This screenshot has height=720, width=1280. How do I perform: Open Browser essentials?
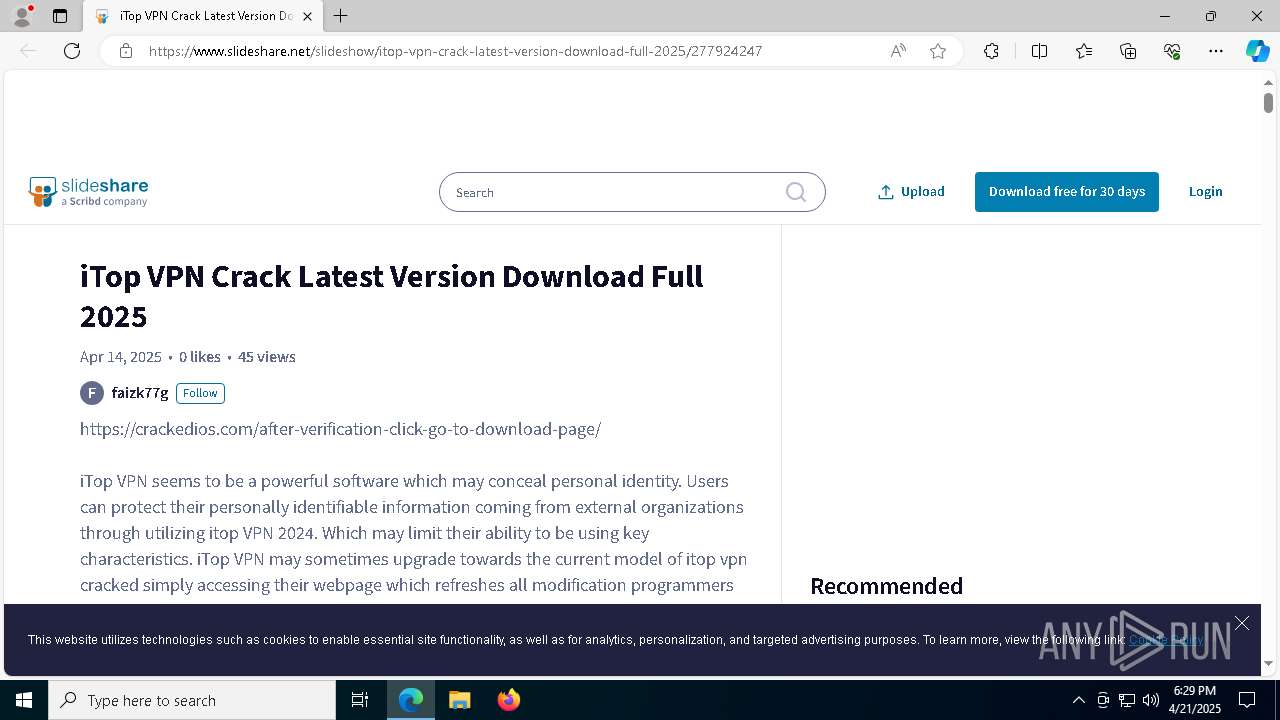pyautogui.click(x=1172, y=51)
